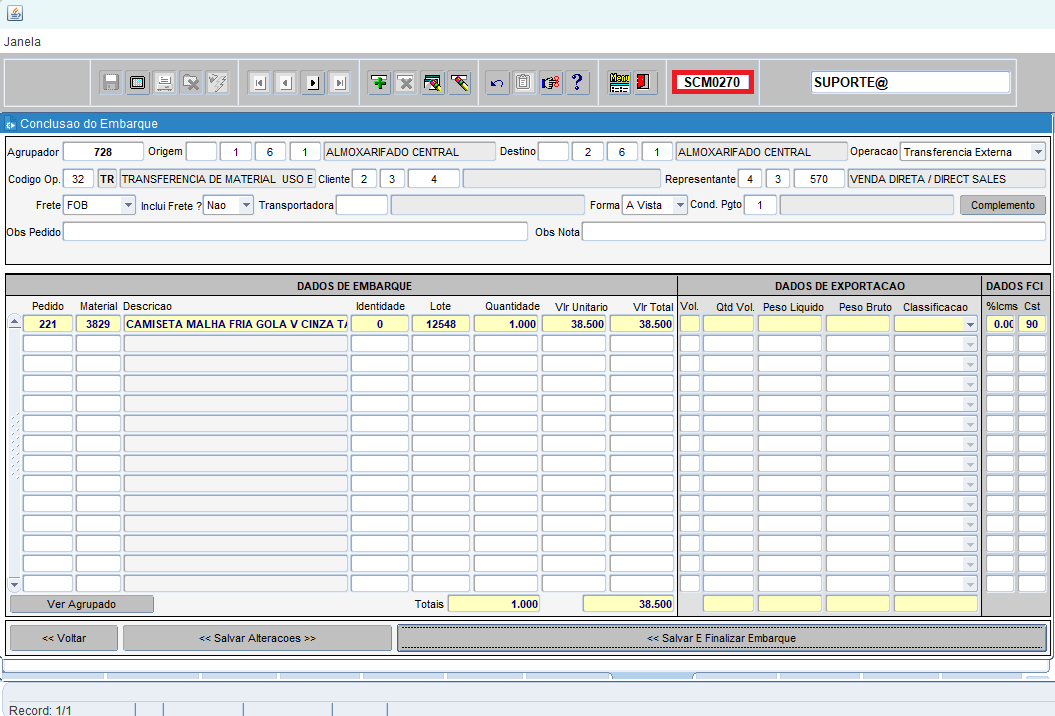Click the Codigo Op. field with 32

pos(78,179)
